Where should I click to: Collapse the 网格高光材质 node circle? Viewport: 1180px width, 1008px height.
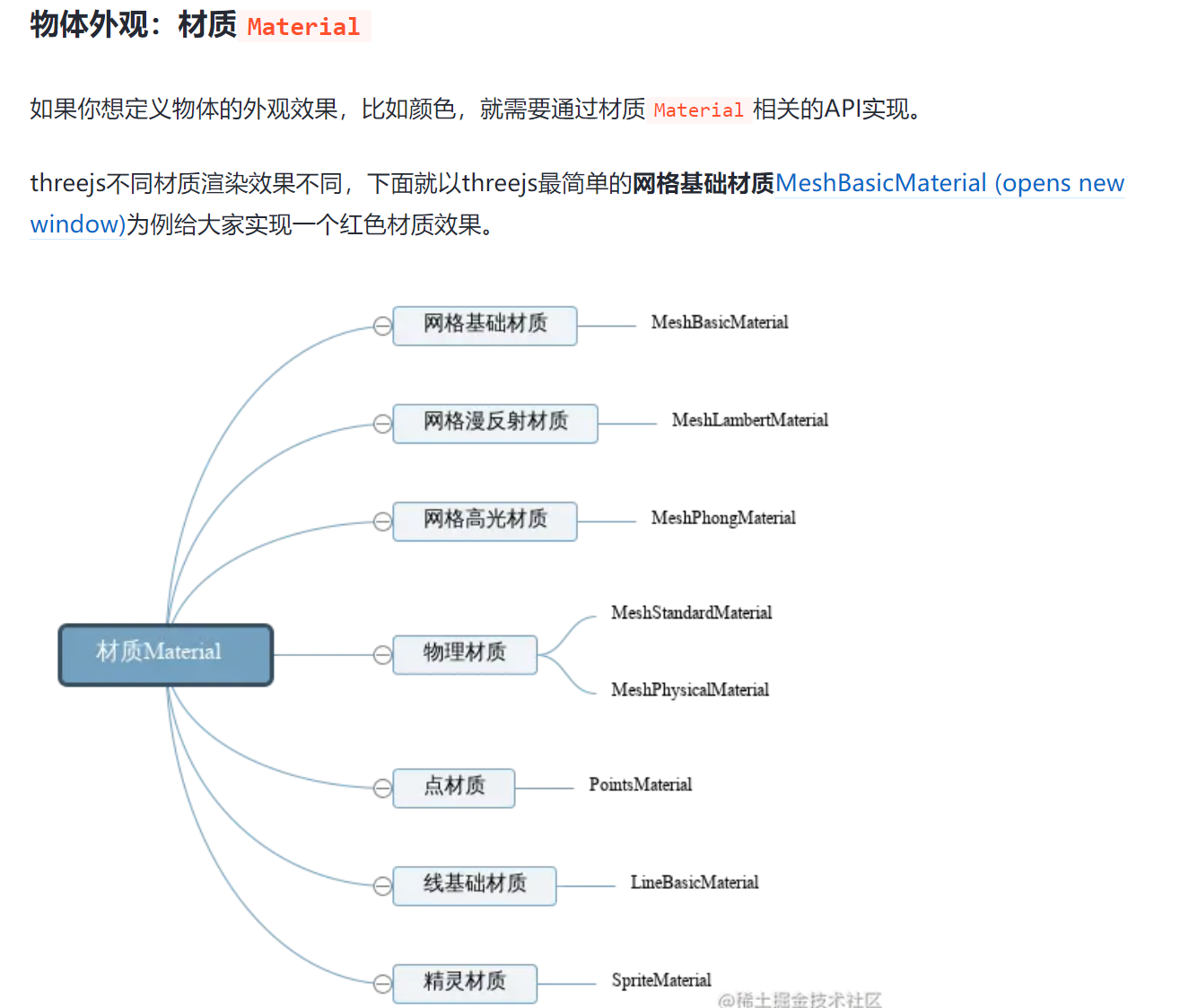(x=382, y=522)
